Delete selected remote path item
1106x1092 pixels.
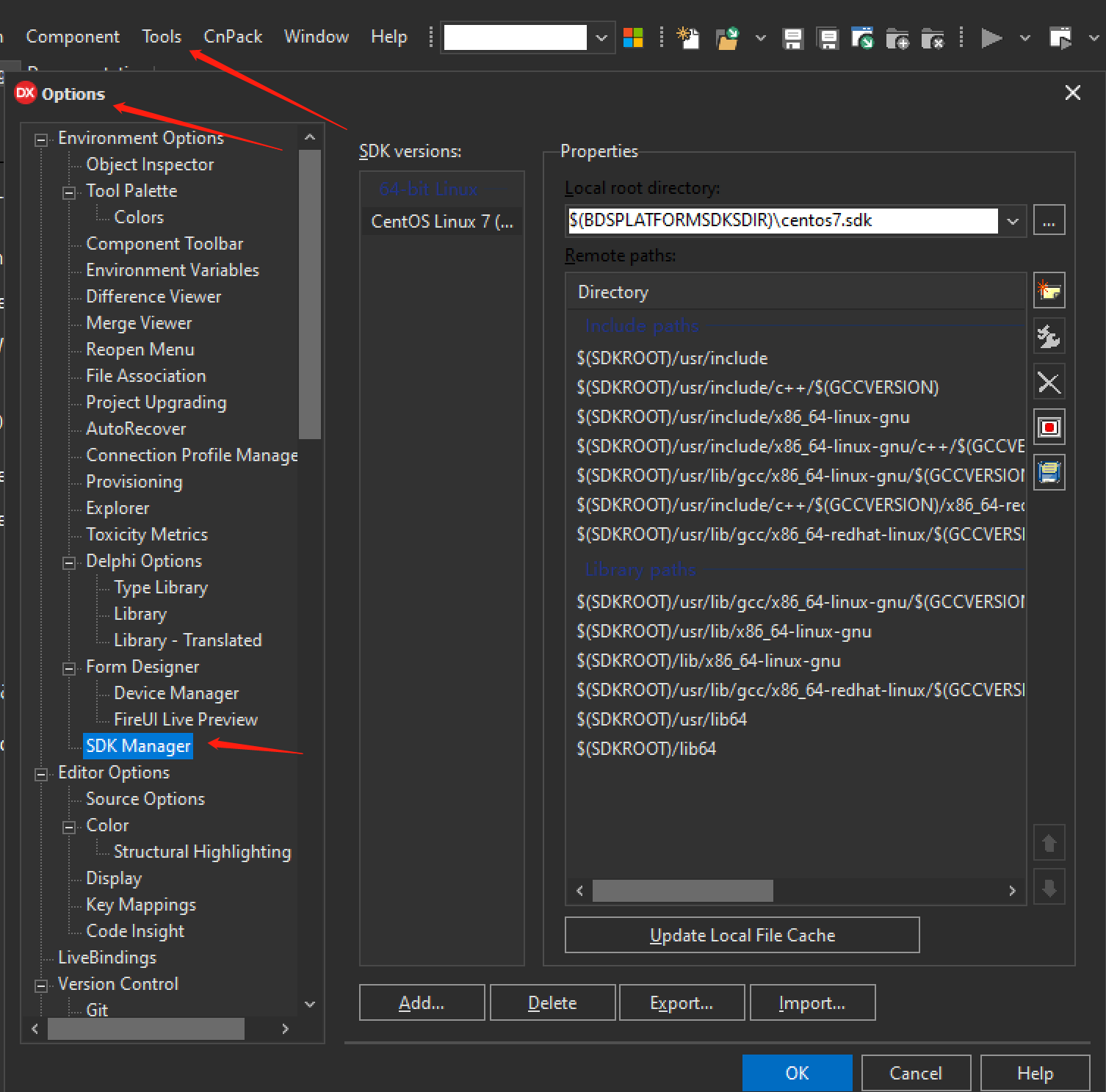point(1049,382)
